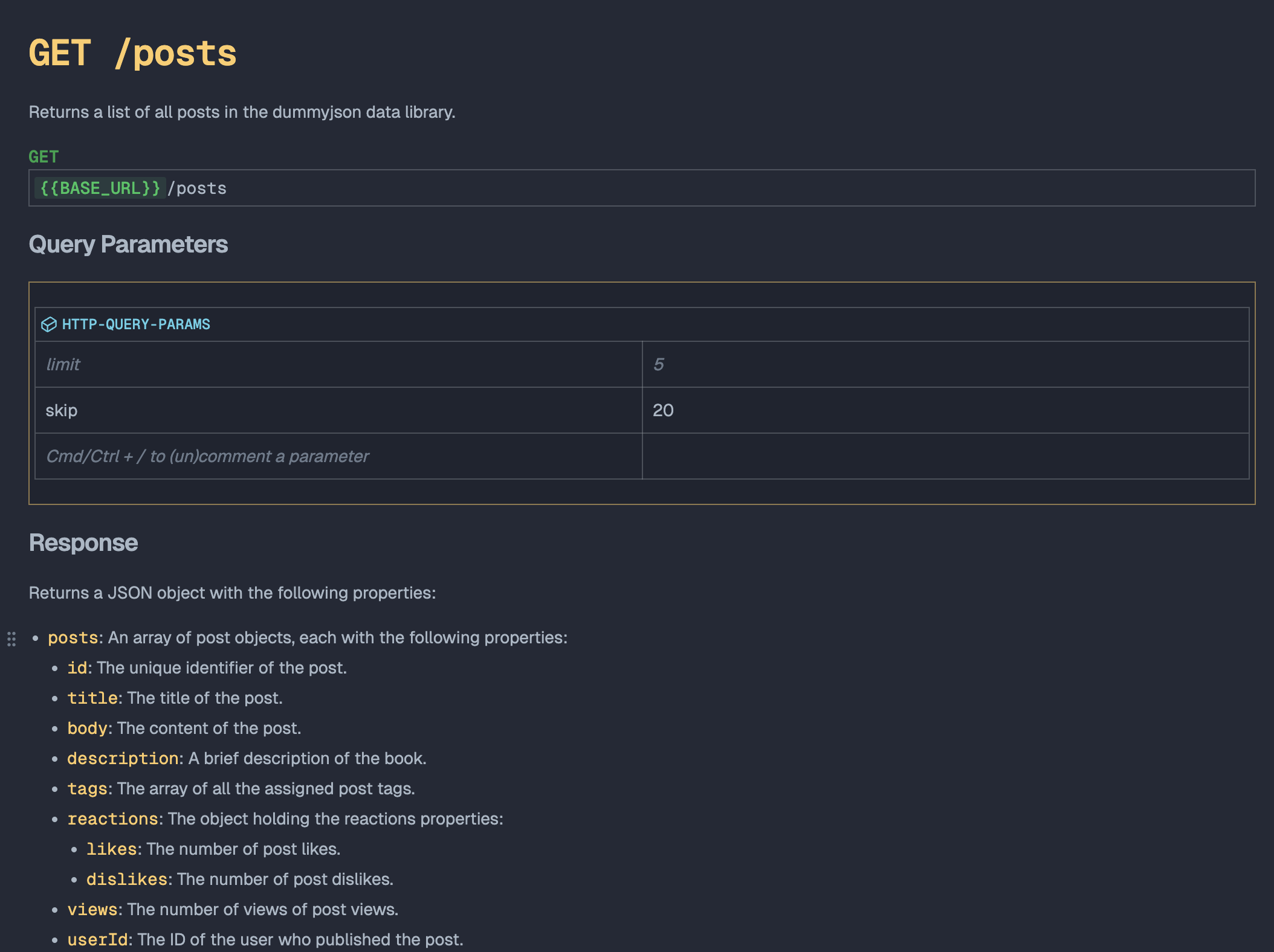
Task: Click the empty new parameter value cell
Action: pyautogui.click(x=945, y=456)
